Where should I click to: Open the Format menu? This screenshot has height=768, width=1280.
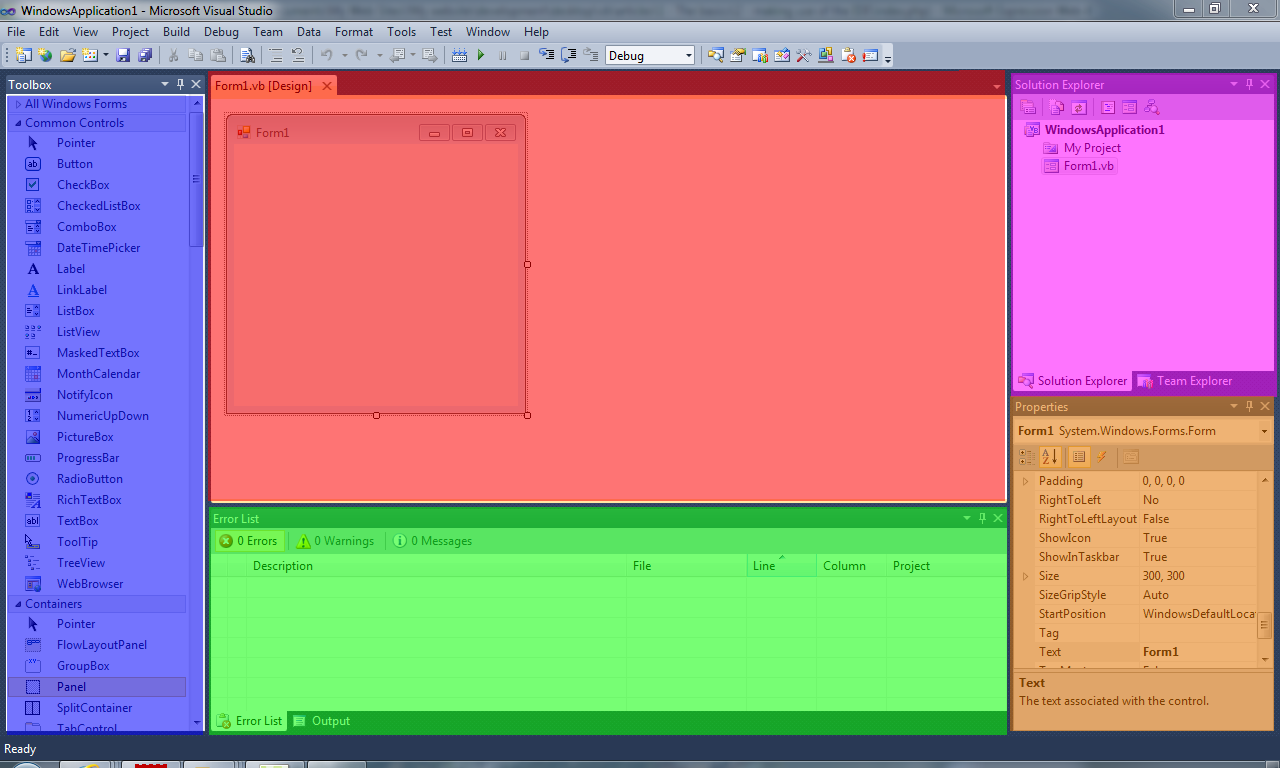click(354, 32)
